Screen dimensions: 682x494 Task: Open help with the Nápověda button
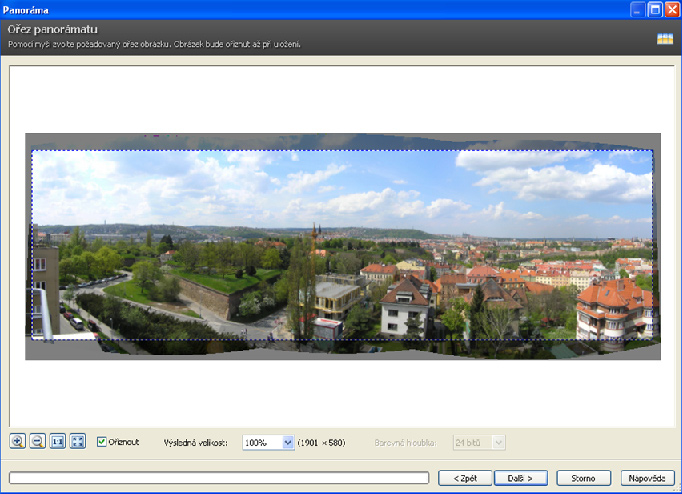pos(647,478)
